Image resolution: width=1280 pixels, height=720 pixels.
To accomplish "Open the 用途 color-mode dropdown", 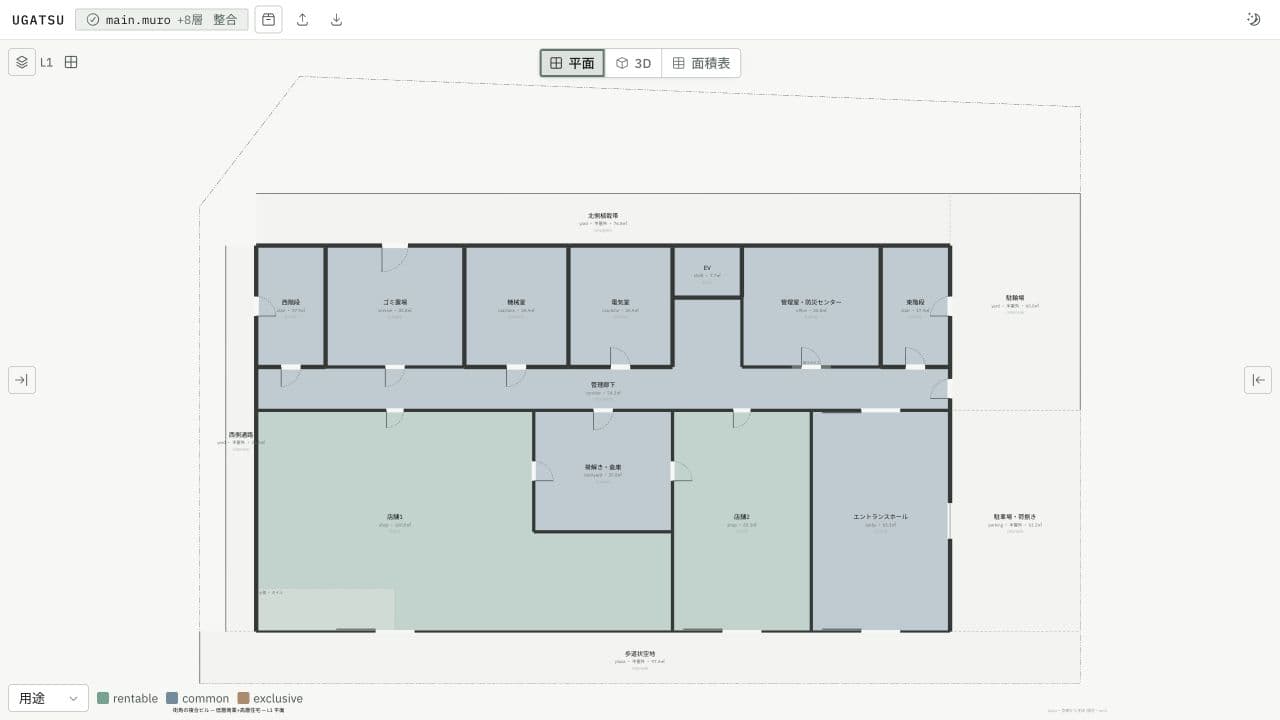I will [x=48, y=698].
